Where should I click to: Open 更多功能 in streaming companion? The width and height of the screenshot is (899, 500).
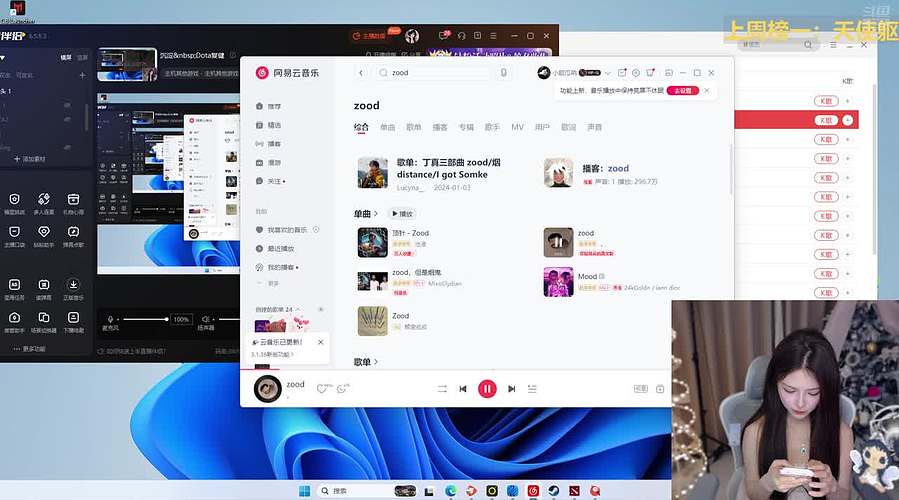[30, 349]
